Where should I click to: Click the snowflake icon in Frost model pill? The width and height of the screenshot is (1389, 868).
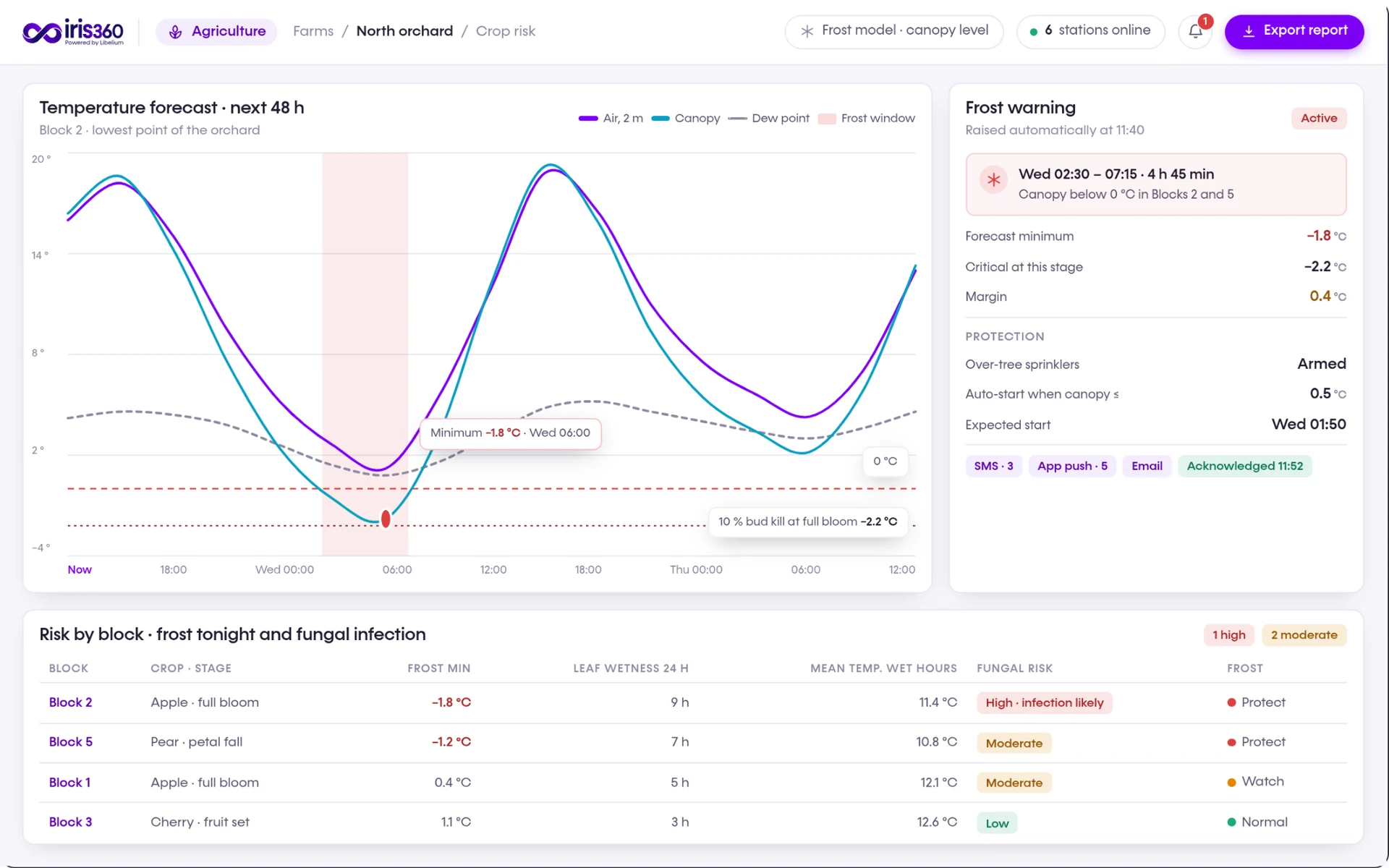[807, 31]
